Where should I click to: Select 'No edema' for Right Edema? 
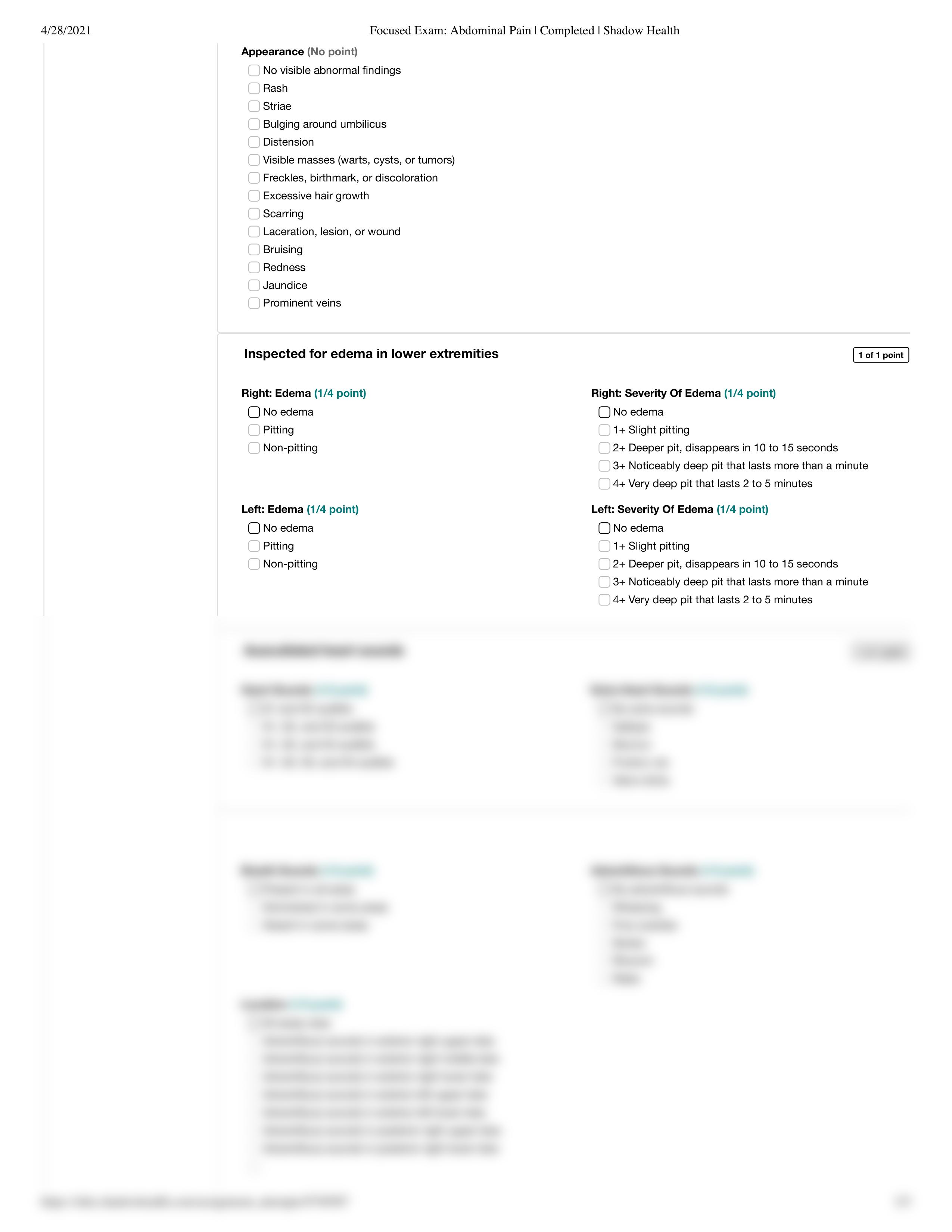tap(253, 412)
